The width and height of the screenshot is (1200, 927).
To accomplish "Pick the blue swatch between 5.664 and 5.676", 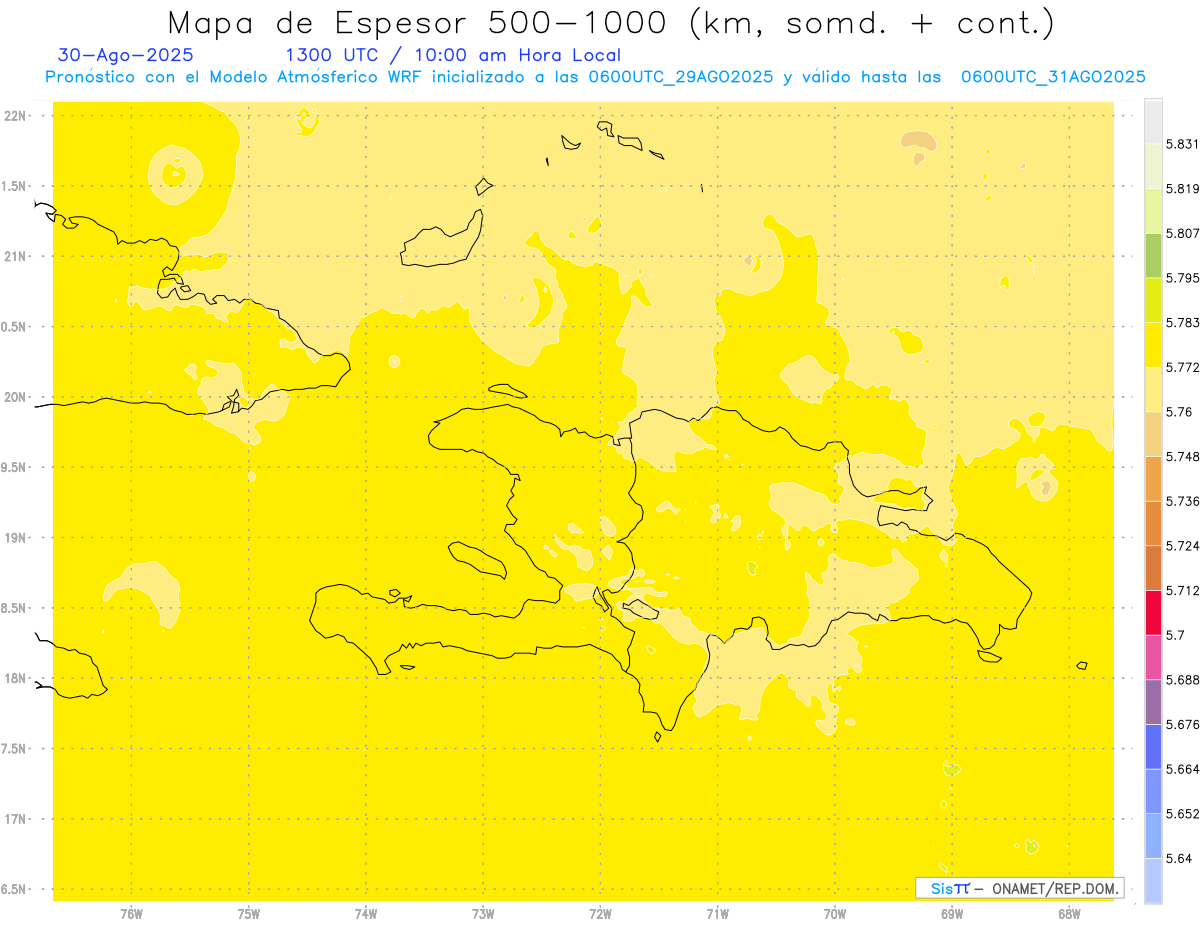I will [x=1153, y=746].
